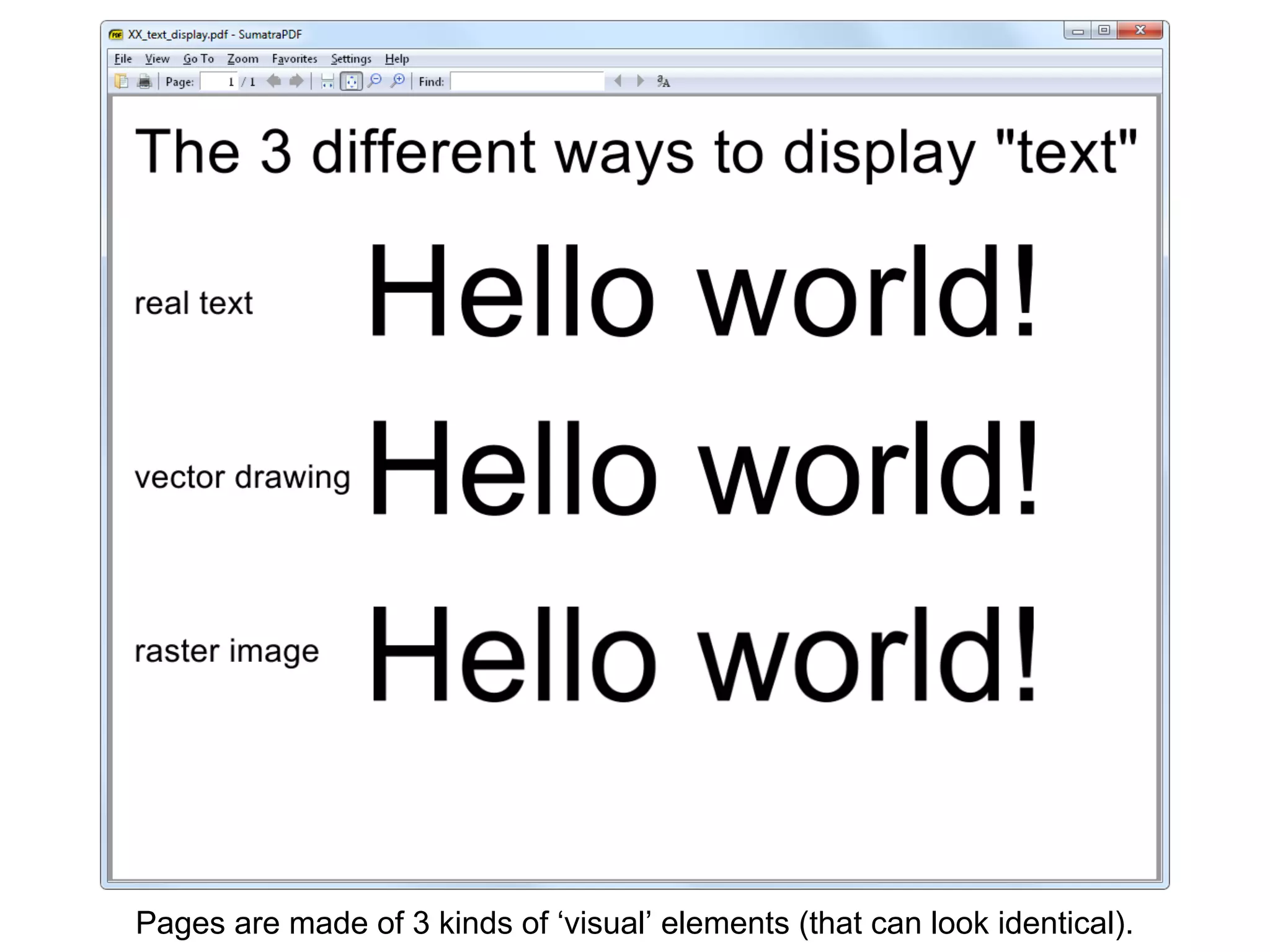Close the SumatraPDF window

click(1140, 30)
